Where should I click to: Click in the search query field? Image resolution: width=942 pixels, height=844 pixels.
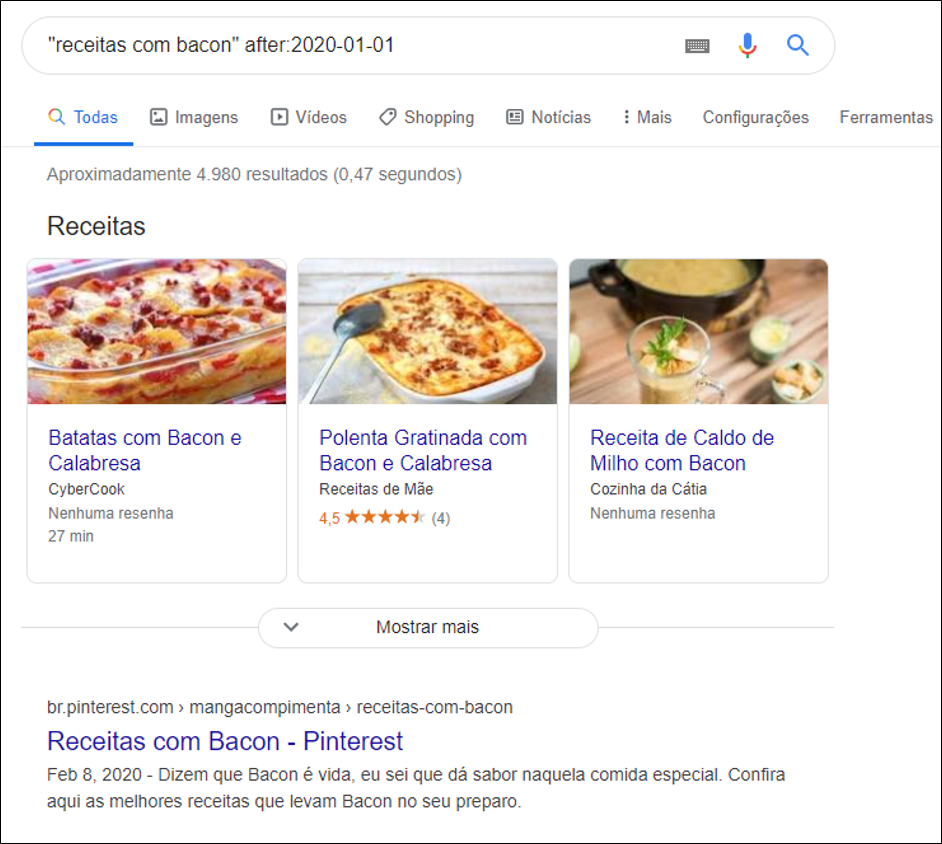[x=350, y=45]
